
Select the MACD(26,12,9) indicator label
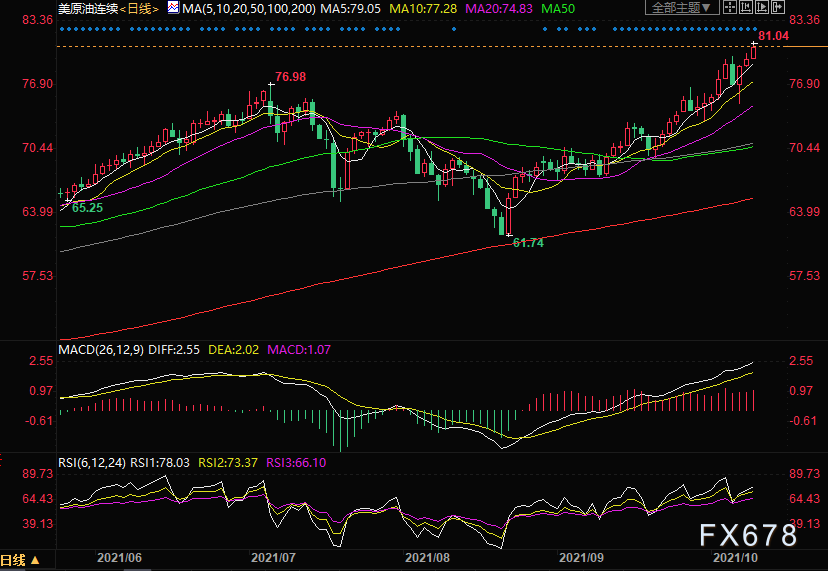point(101,350)
